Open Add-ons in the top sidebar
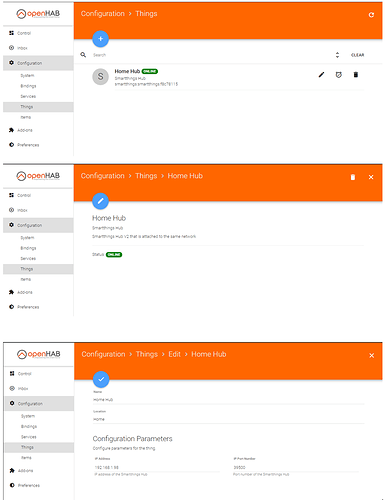 click(x=25, y=130)
